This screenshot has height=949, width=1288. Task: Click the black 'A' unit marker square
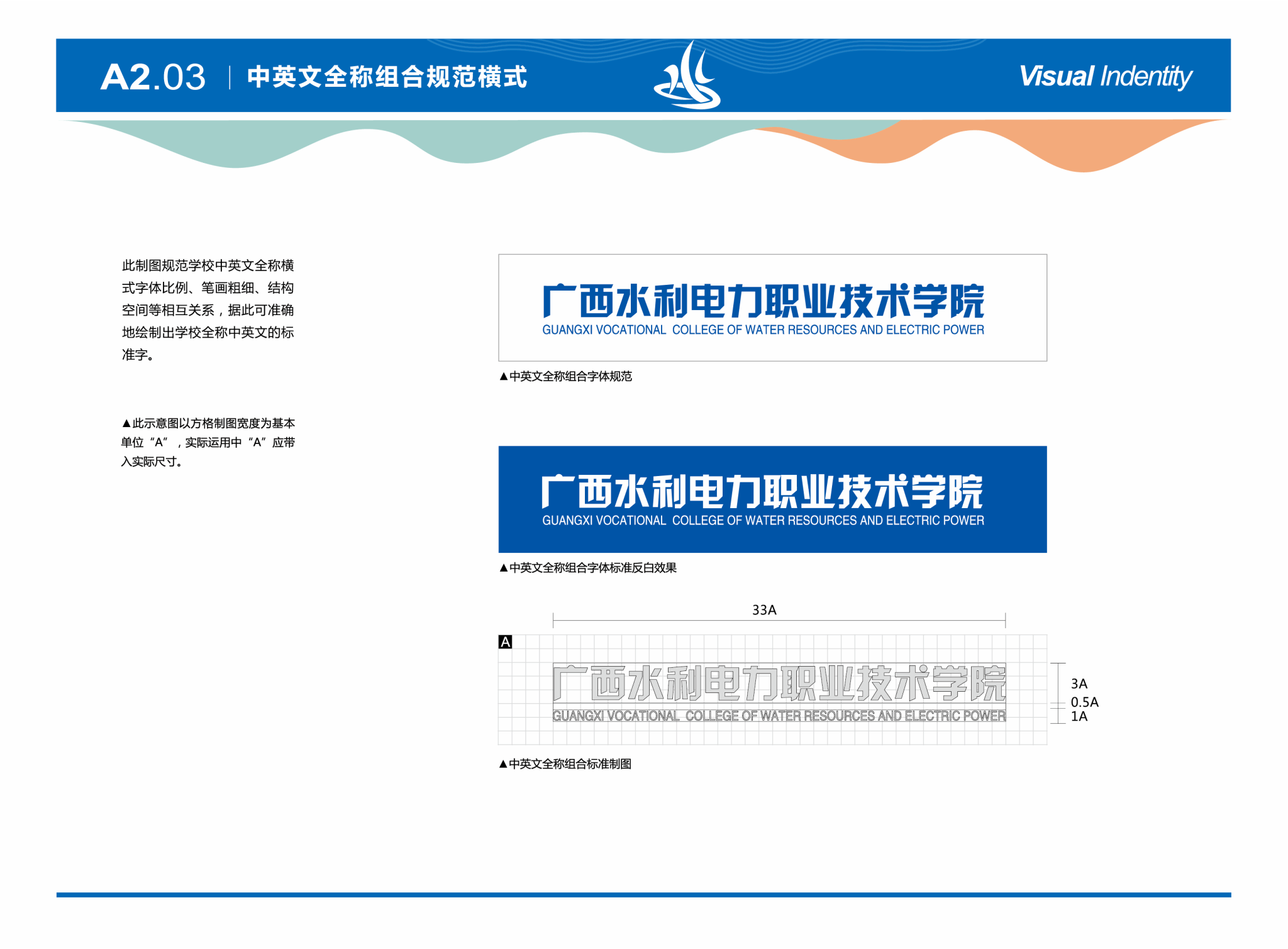pyautogui.click(x=505, y=641)
